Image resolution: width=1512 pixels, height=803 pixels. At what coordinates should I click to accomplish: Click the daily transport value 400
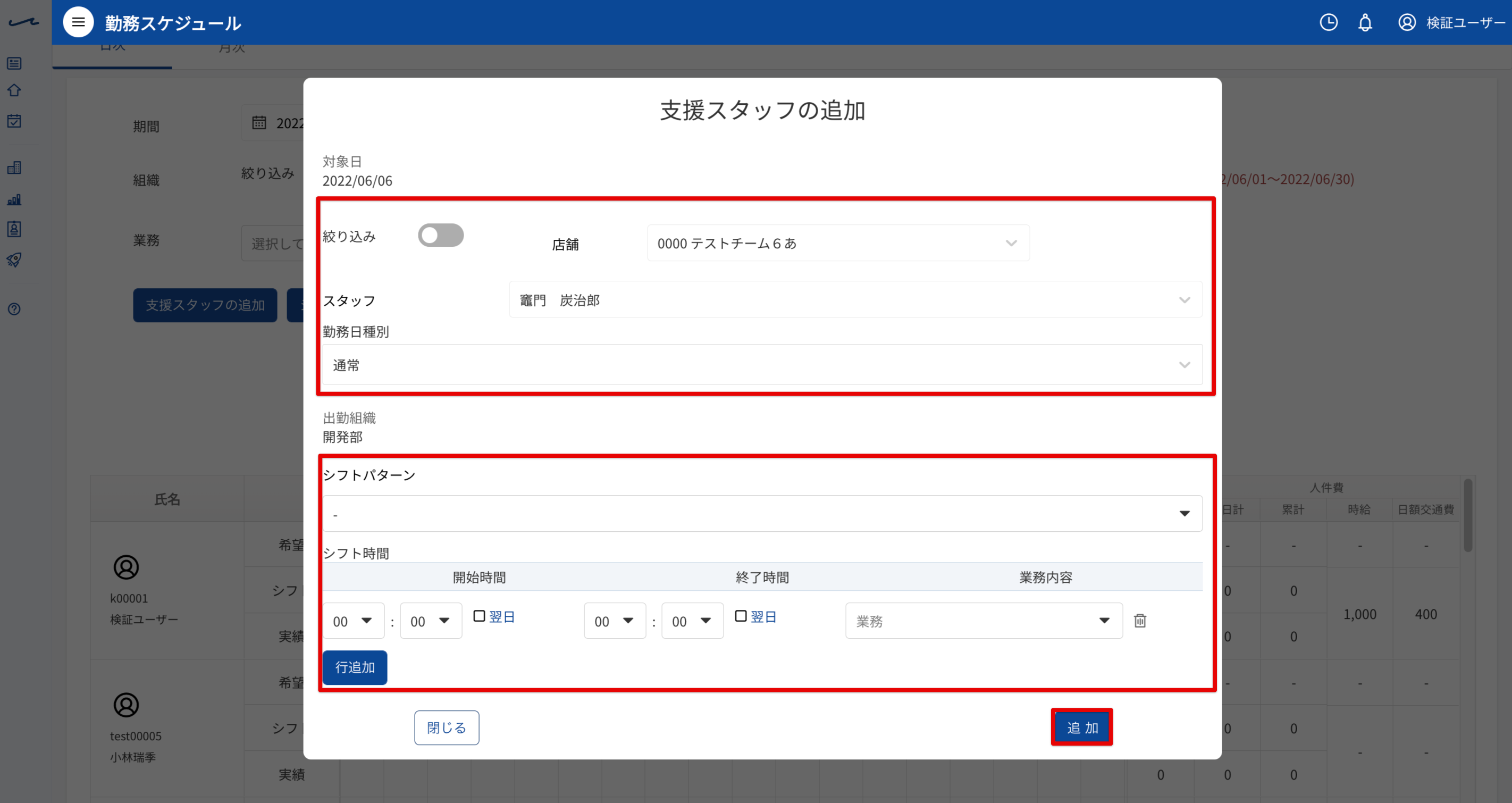pyautogui.click(x=1426, y=614)
